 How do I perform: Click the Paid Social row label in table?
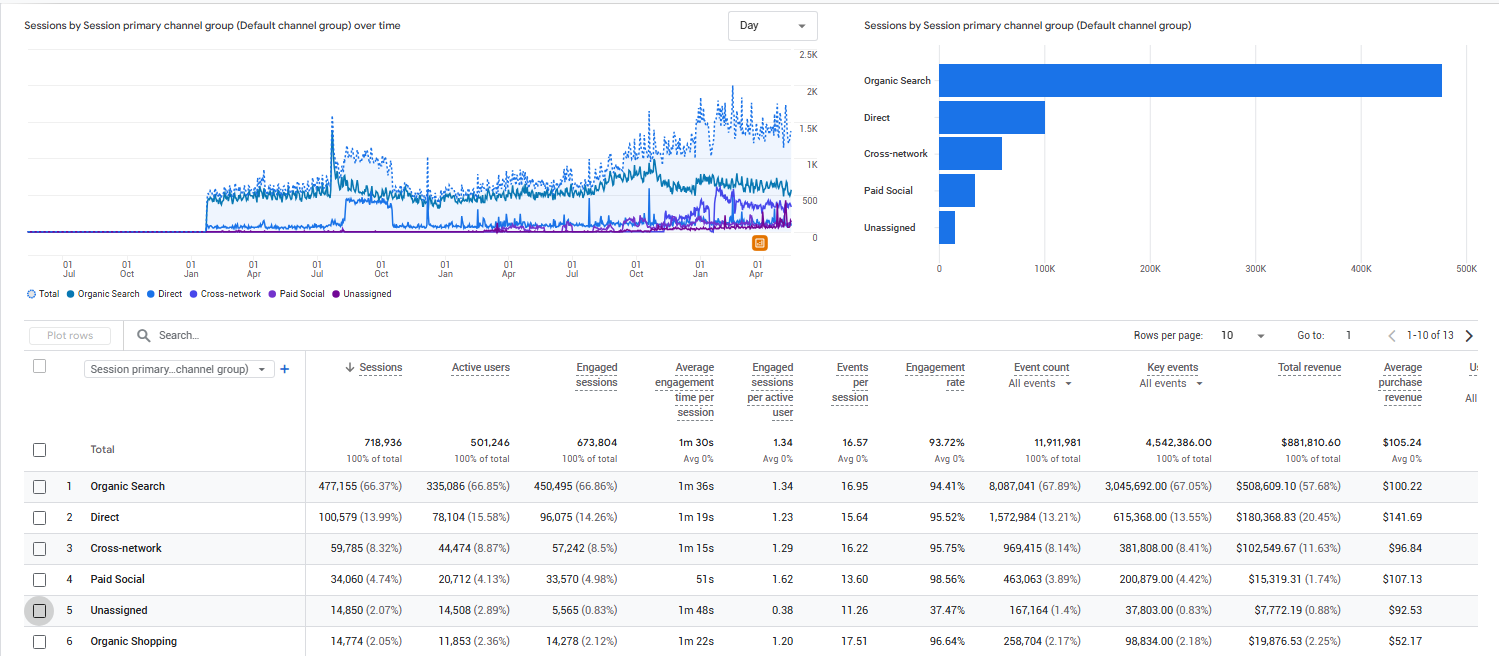pyautogui.click(x=117, y=580)
